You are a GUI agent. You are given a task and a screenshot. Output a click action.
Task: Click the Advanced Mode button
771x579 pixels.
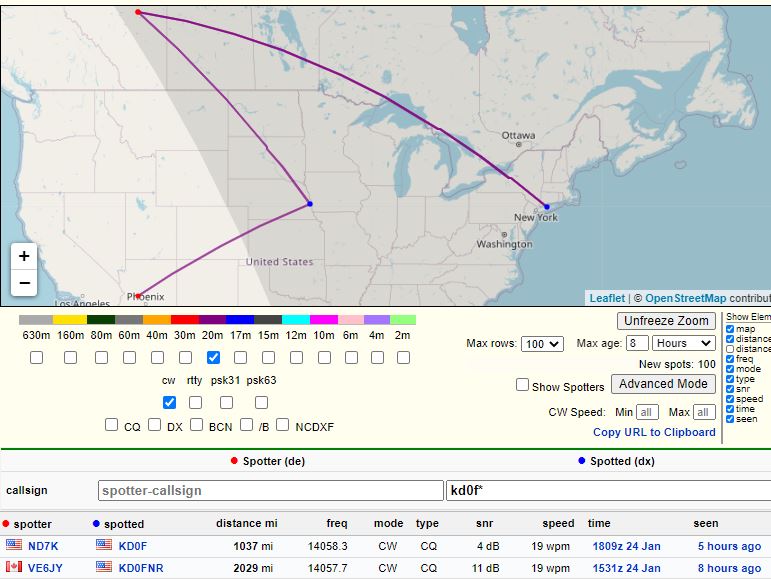663,384
